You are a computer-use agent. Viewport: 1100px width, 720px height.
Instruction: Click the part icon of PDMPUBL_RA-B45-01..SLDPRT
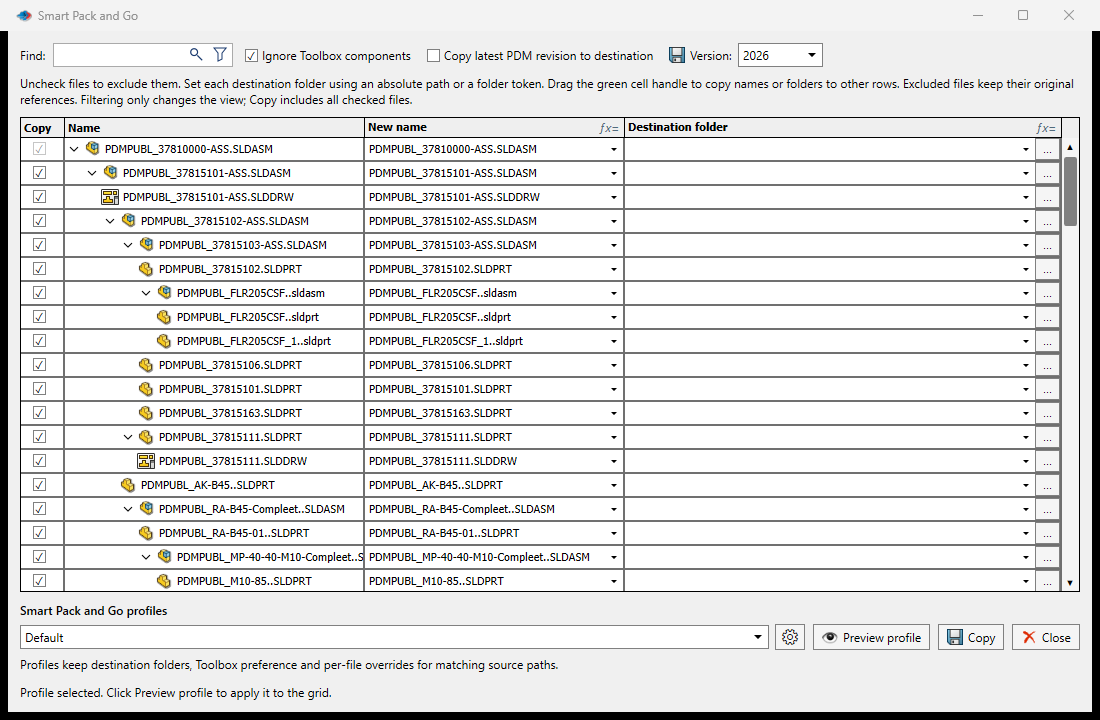pyautogui.click(x=146, y=533)
